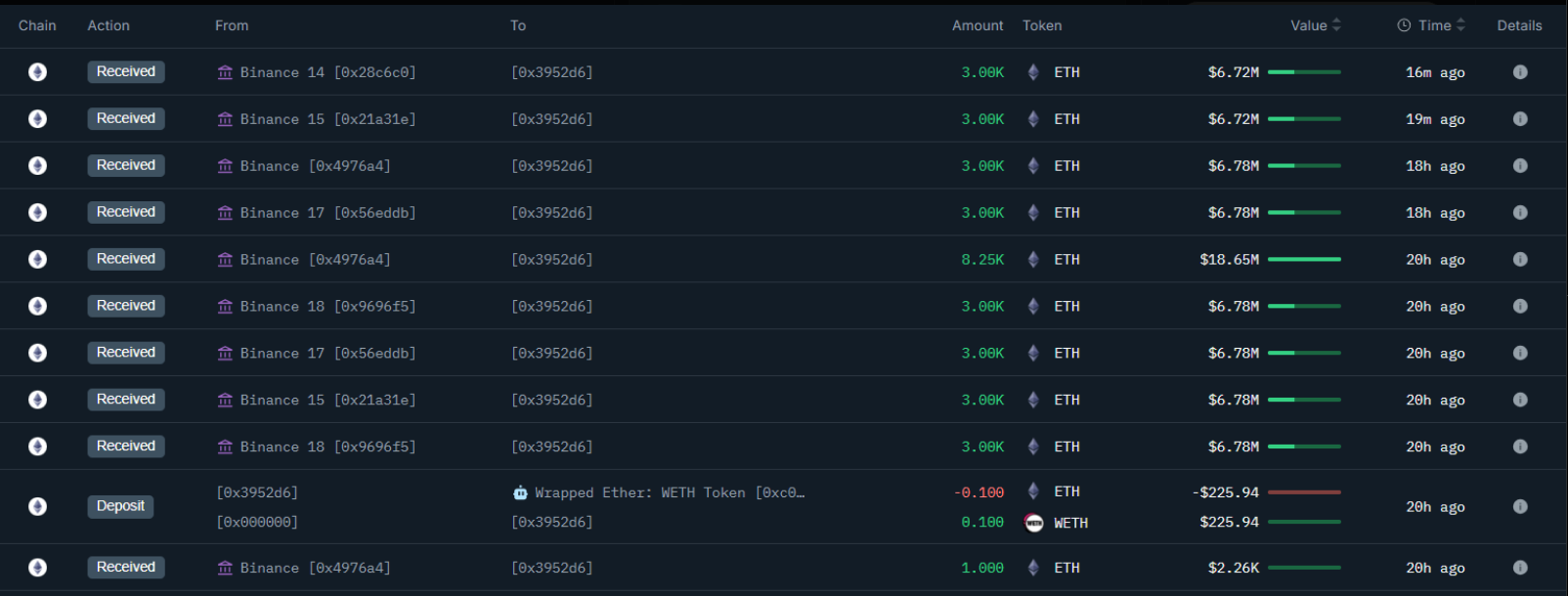This screenshot has width=1568, height=596.
Task: Open the [0x000000] address link
Action: (x=257, y=523)
